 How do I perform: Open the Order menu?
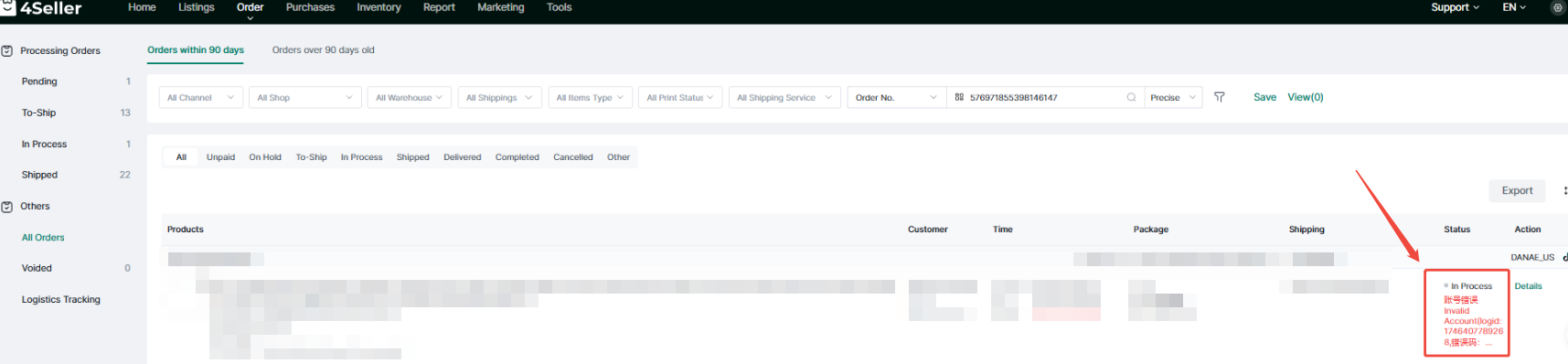click(250, 8)
